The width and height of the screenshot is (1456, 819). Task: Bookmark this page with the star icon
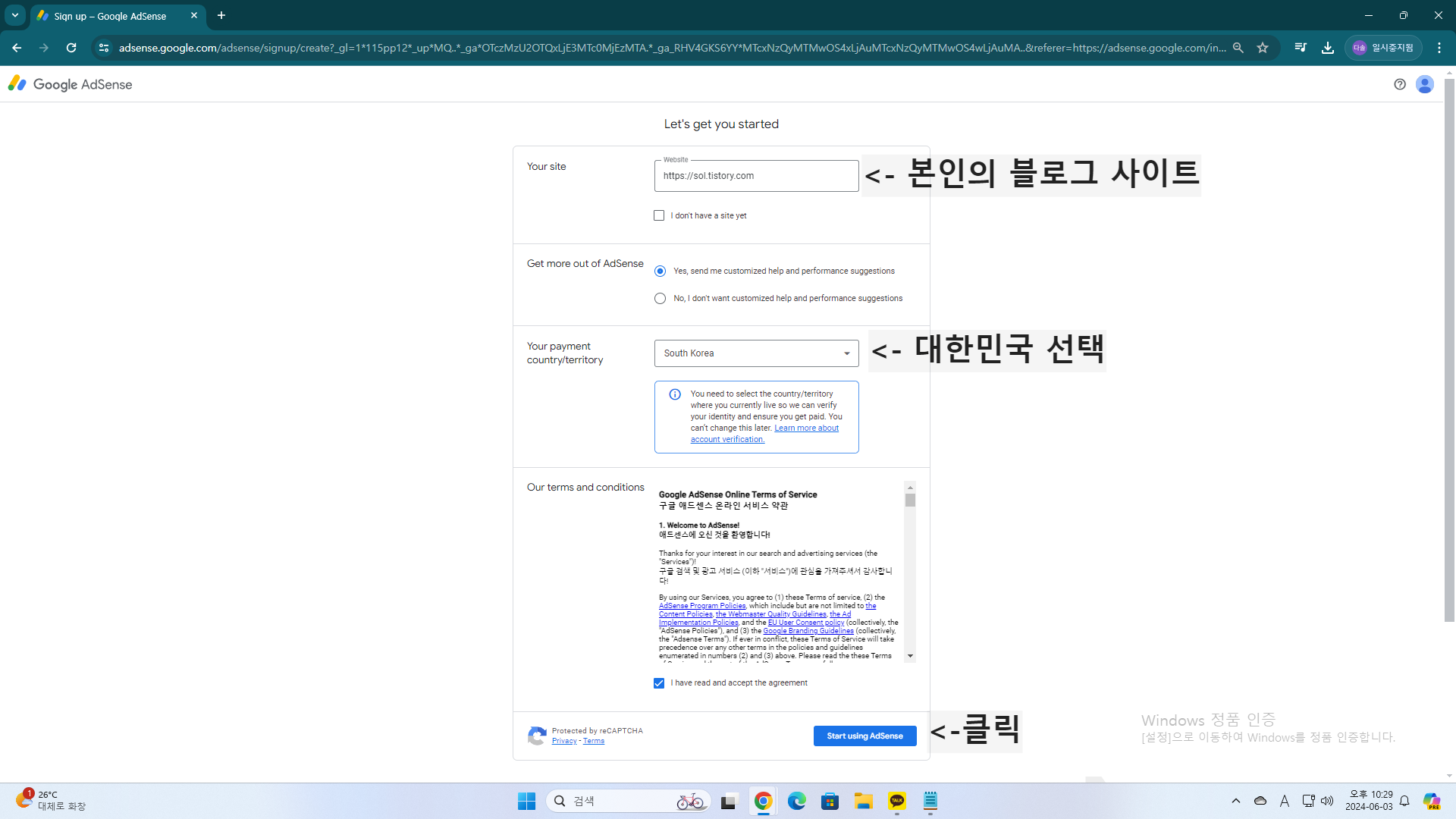(x=1263, y=48)
